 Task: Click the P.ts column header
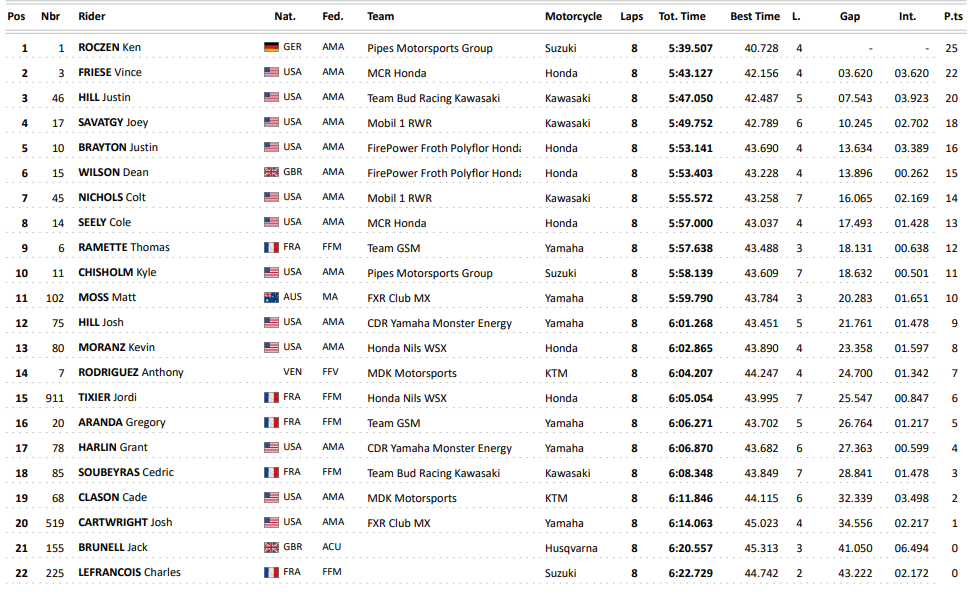pos(953,16)
